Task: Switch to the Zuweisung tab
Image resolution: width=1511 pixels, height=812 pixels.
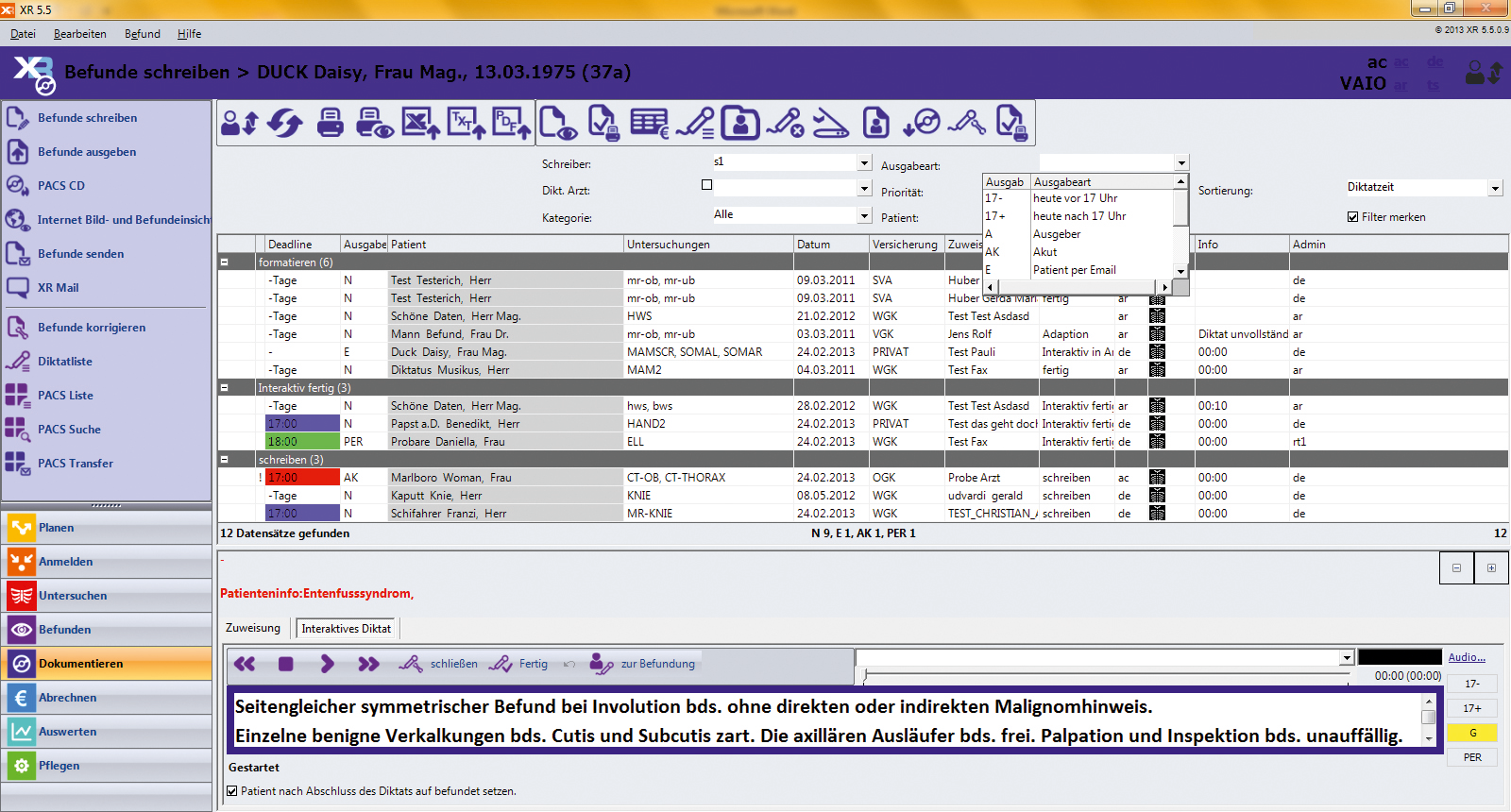Action: point(252,628)
